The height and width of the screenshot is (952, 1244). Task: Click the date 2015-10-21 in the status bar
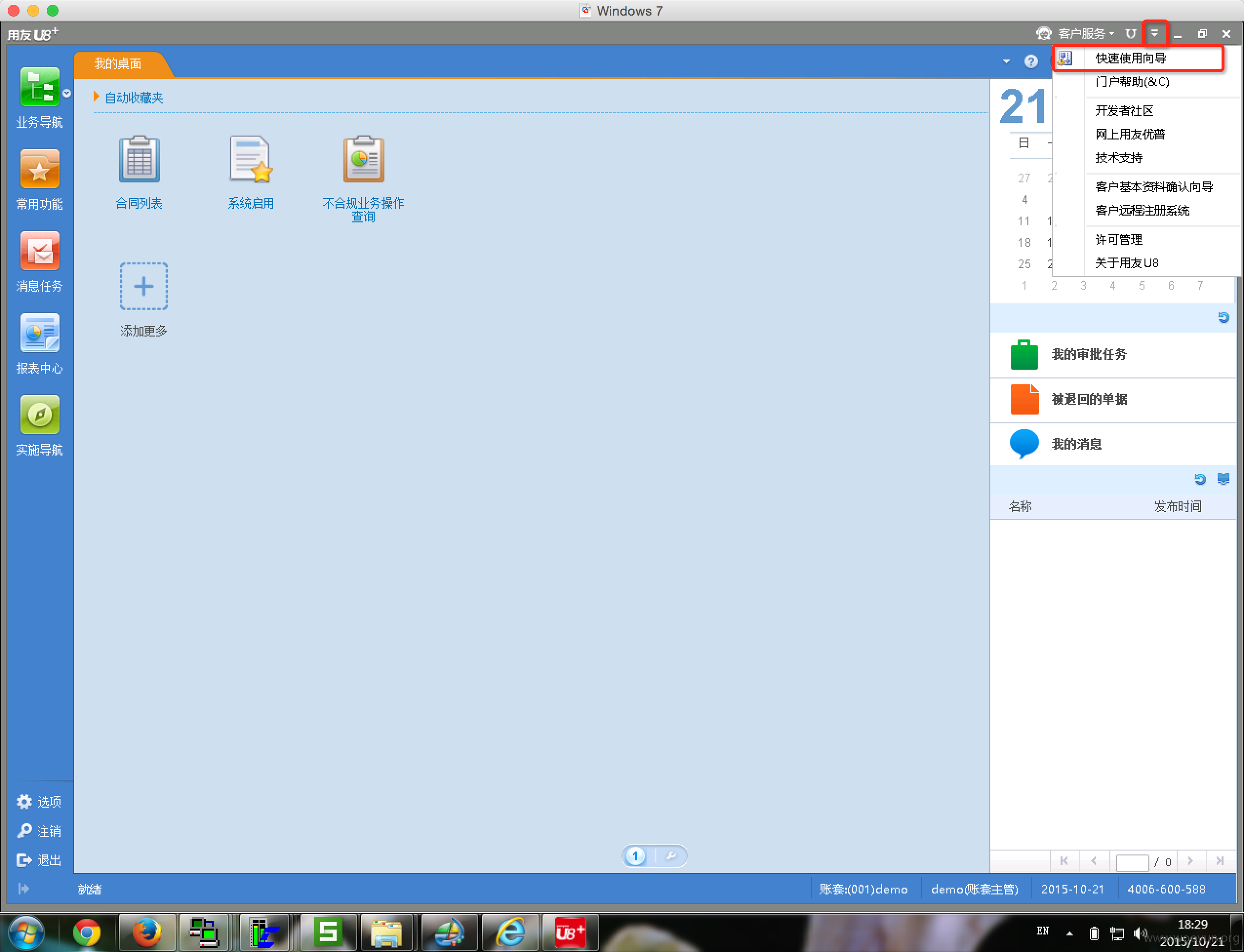point(1073,889)
